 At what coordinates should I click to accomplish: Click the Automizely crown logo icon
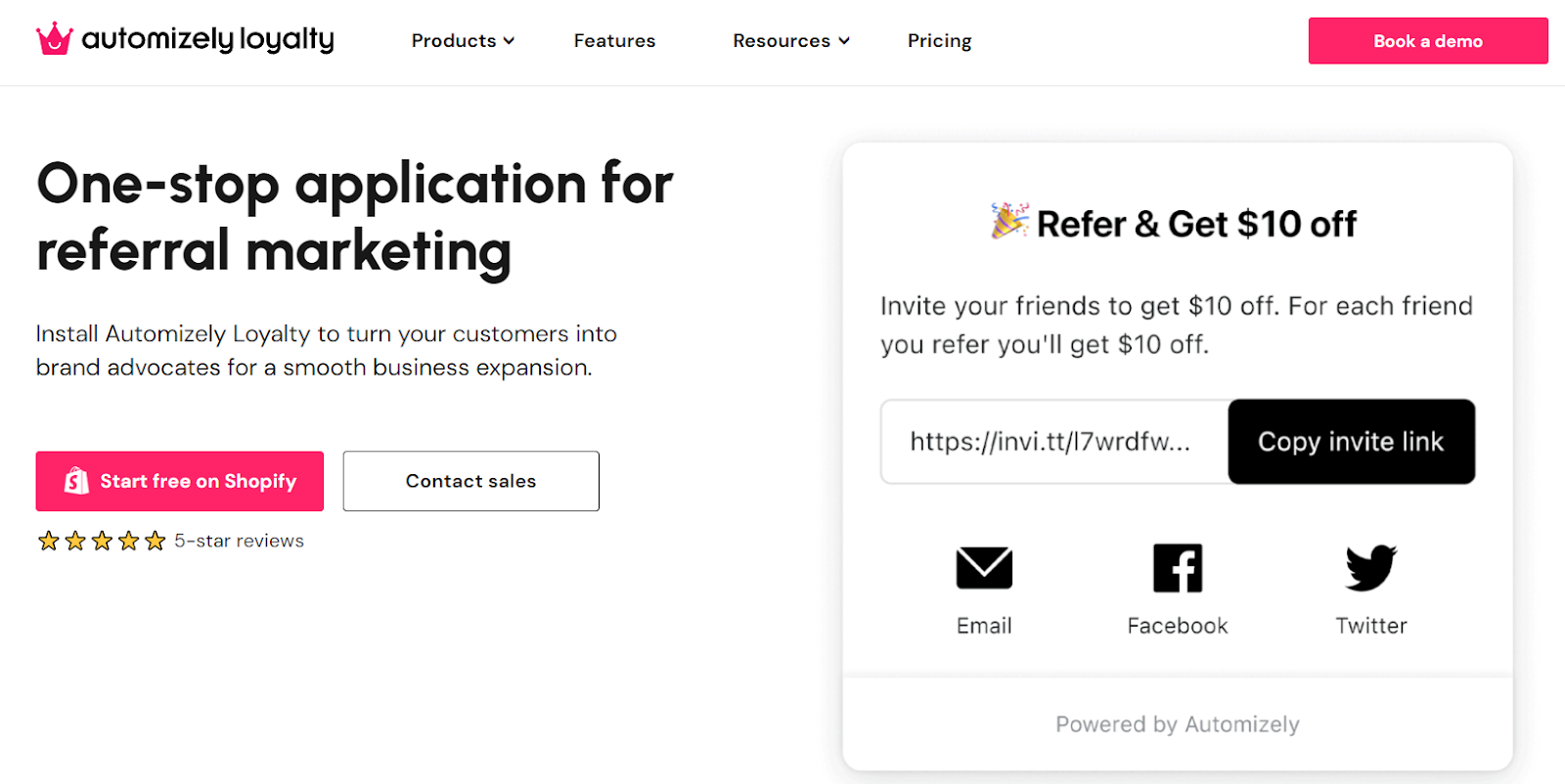tap(55, 39)
